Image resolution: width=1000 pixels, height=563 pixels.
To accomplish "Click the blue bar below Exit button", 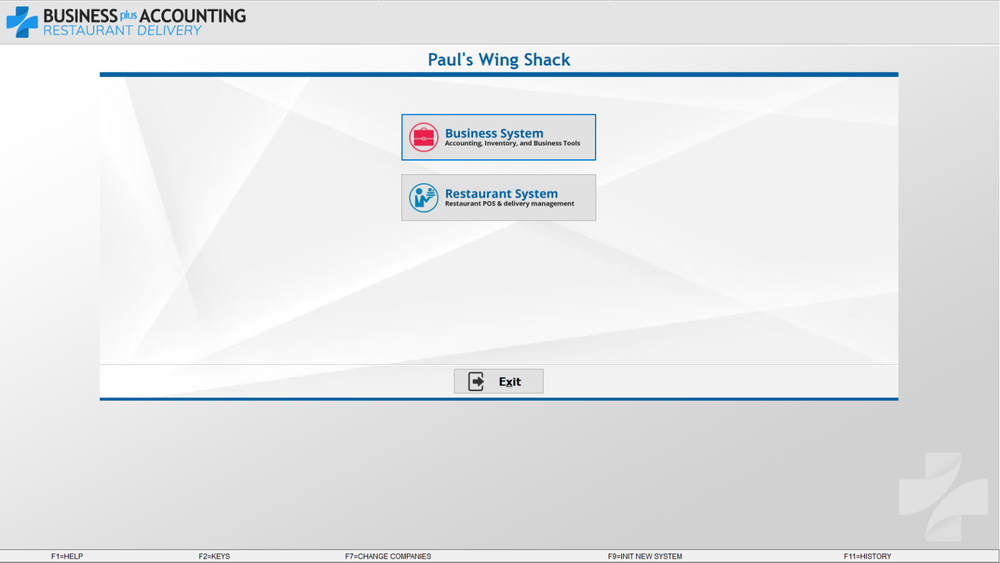I will pyautogui.click(x=499, y=399).
